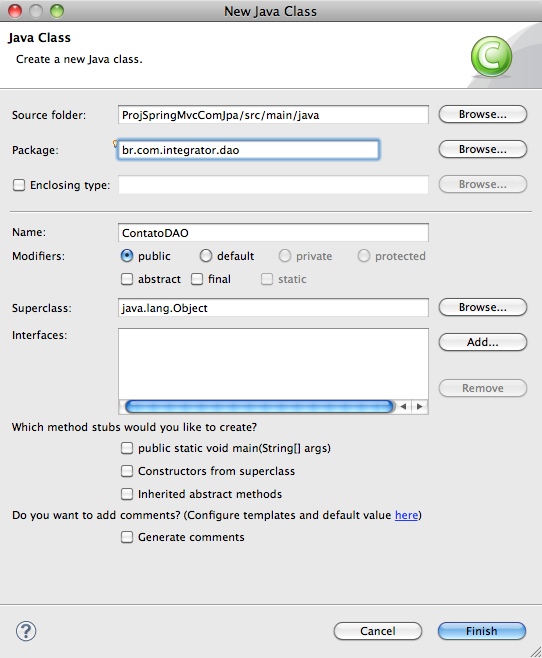The width and height of the screenshot is (542, 658).
Task: Toggle Inherited abstract methods checkbox
Action: coord(127,494)
